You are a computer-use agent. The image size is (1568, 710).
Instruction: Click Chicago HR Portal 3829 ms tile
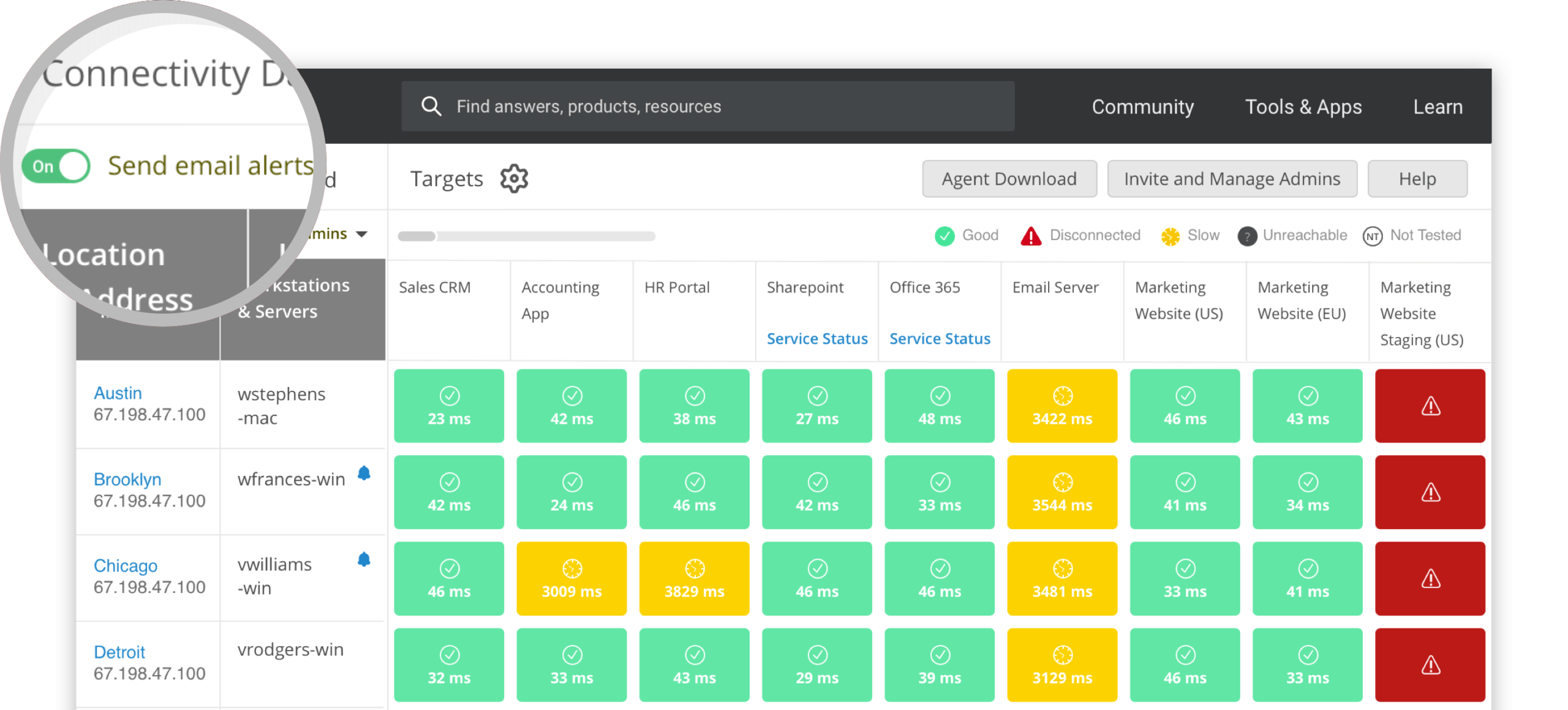(694, 578)
